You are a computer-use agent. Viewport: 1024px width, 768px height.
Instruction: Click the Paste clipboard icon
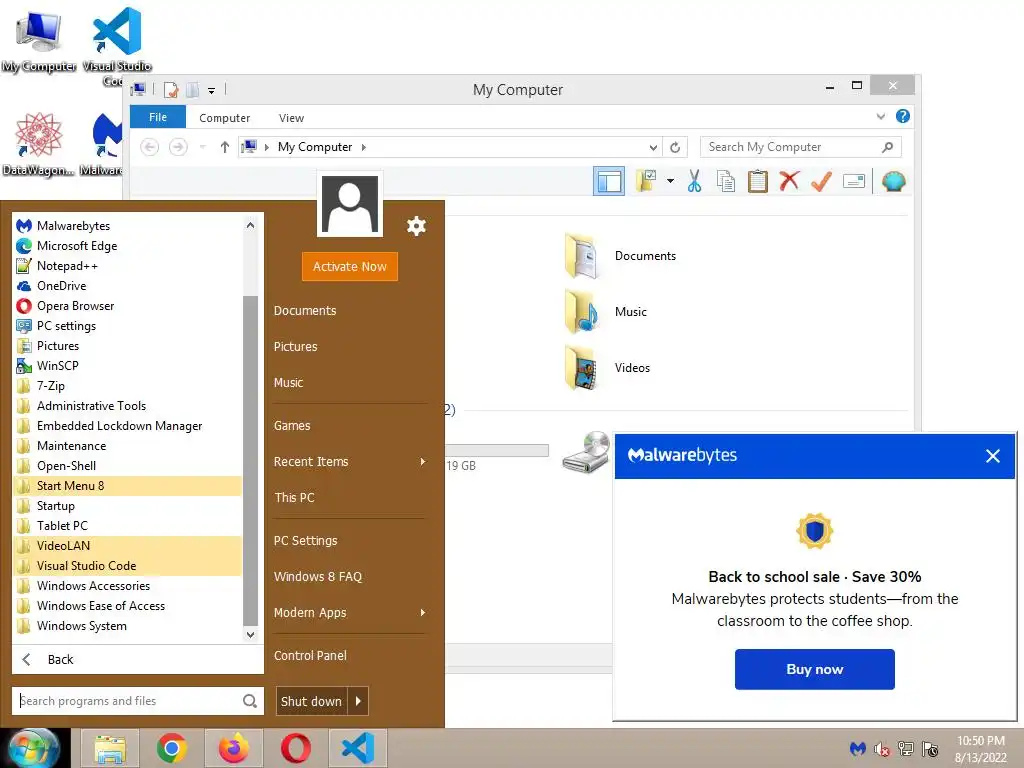758,181
